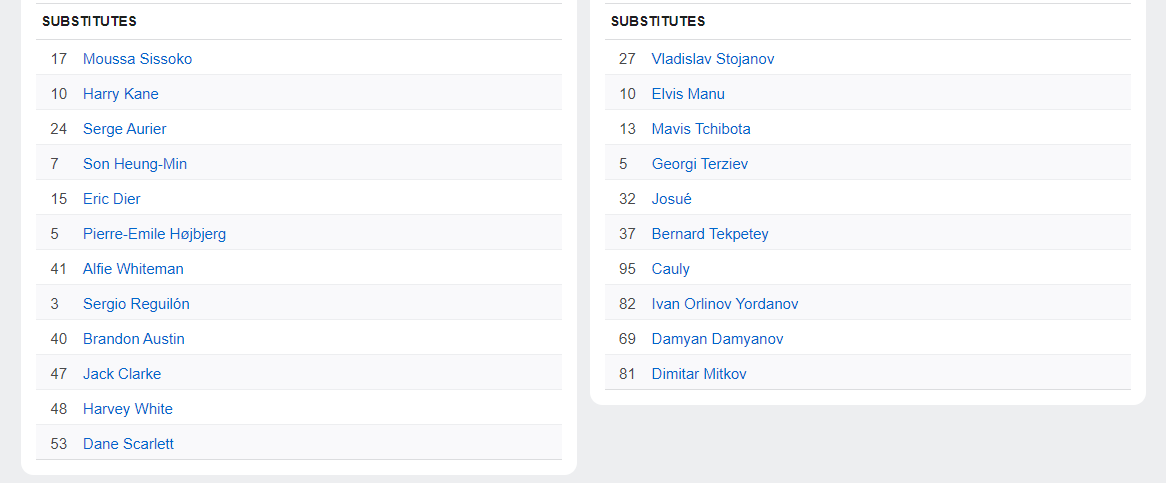The width and height of the screenshot is (1166, 483).
Task: Click the Vladislav Stojanov link
Action: 712,59
